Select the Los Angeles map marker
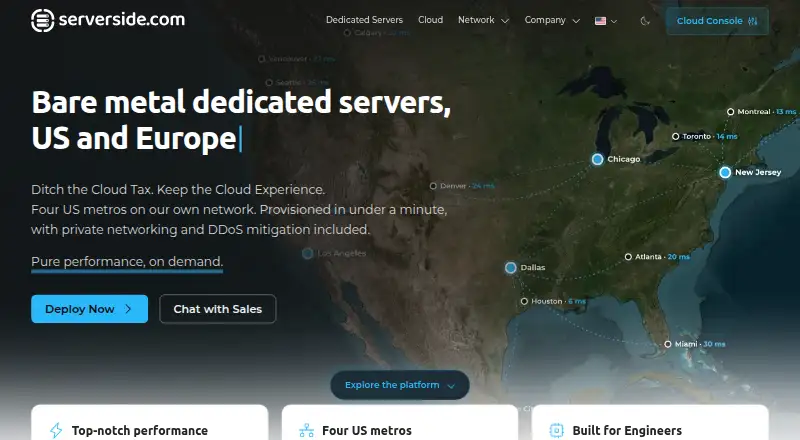This screenshot has width=800, height=440. pos(308,253)
